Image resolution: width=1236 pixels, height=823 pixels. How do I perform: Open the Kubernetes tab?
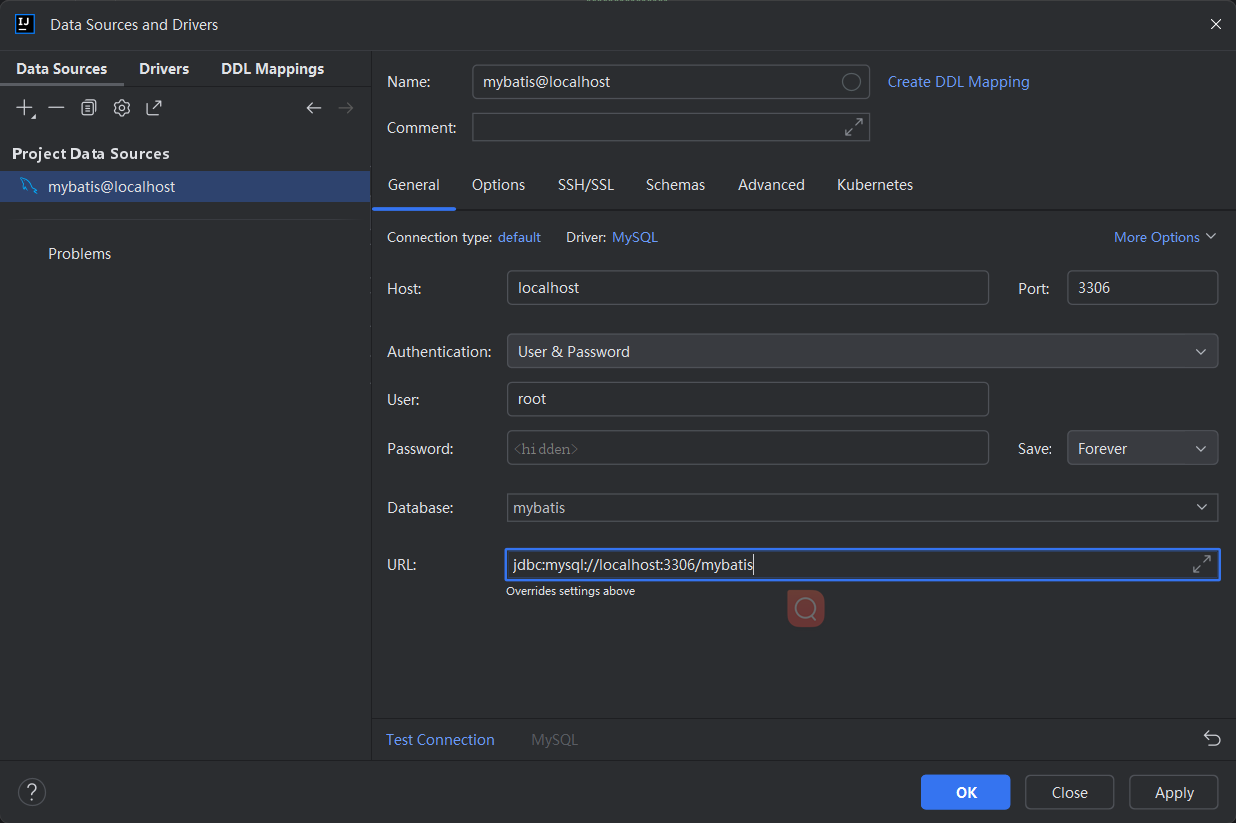[x=875, y=185]
